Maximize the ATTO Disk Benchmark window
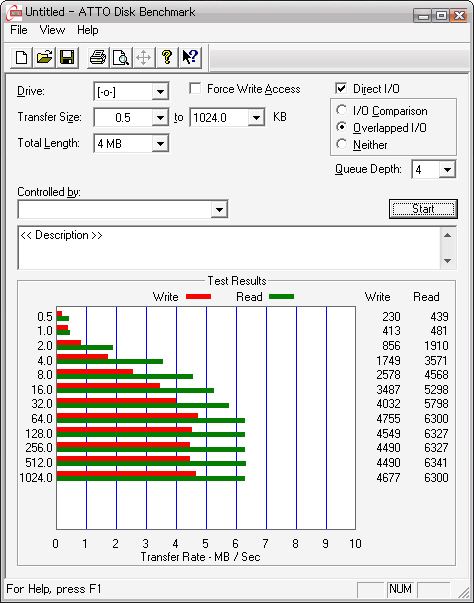The image size is (474, 603). 441,15
